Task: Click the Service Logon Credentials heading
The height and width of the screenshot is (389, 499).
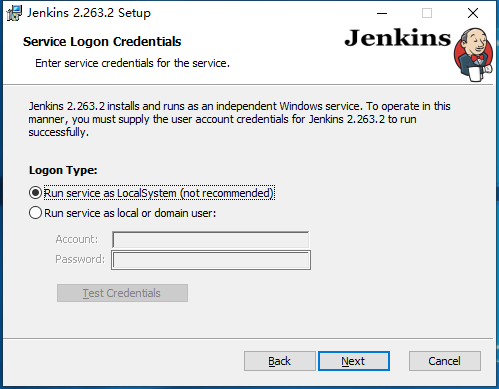Action: pyautogui.click(x=102, y=42)
